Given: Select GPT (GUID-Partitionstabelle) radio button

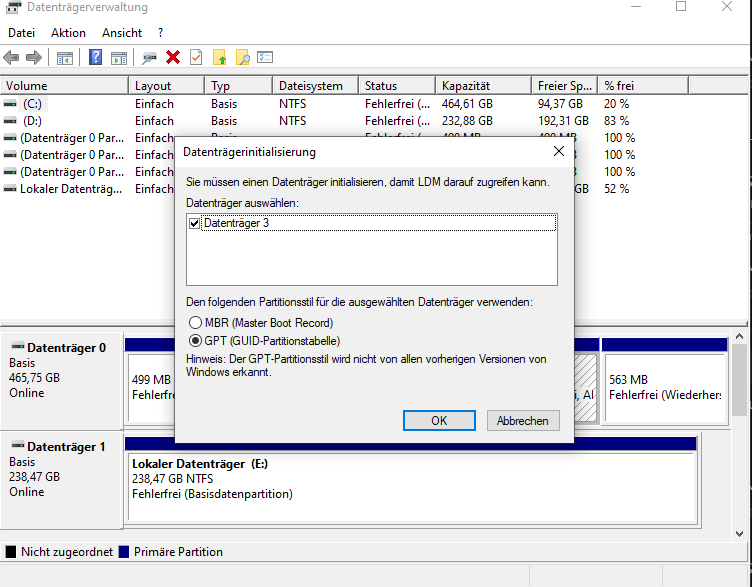Looking at the screenshot, I should [195, 340].
